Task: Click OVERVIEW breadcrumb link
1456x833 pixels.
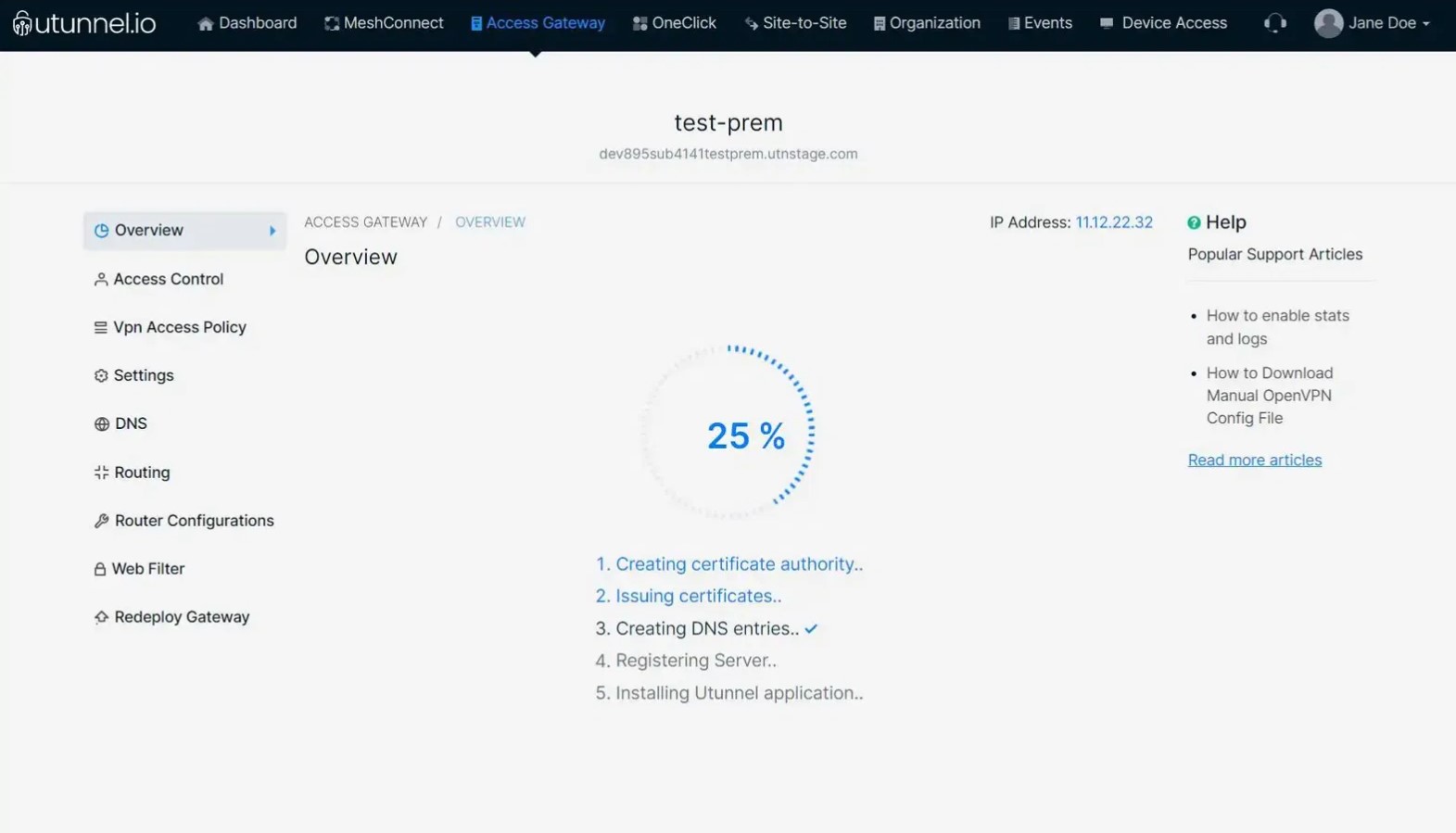Action: pos(490,222)
